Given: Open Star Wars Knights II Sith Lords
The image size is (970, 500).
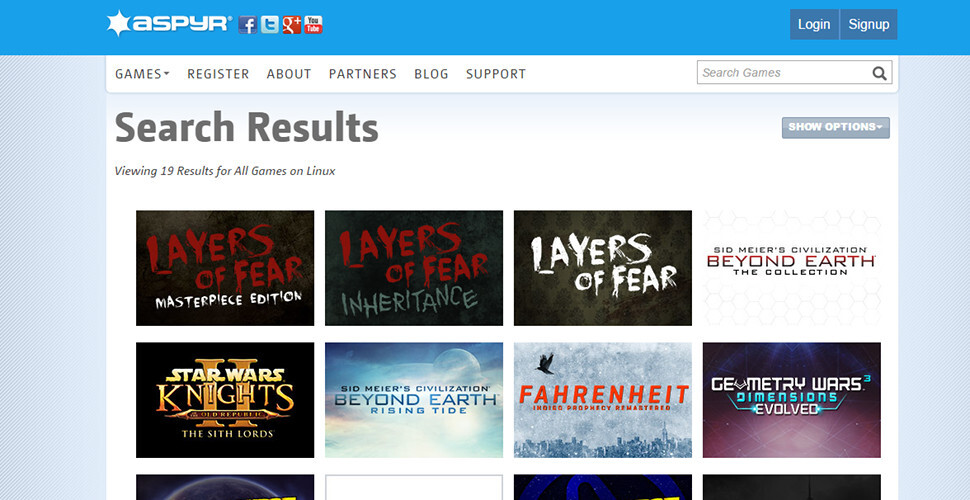Looking at the screenshot, I should point(225,400).
